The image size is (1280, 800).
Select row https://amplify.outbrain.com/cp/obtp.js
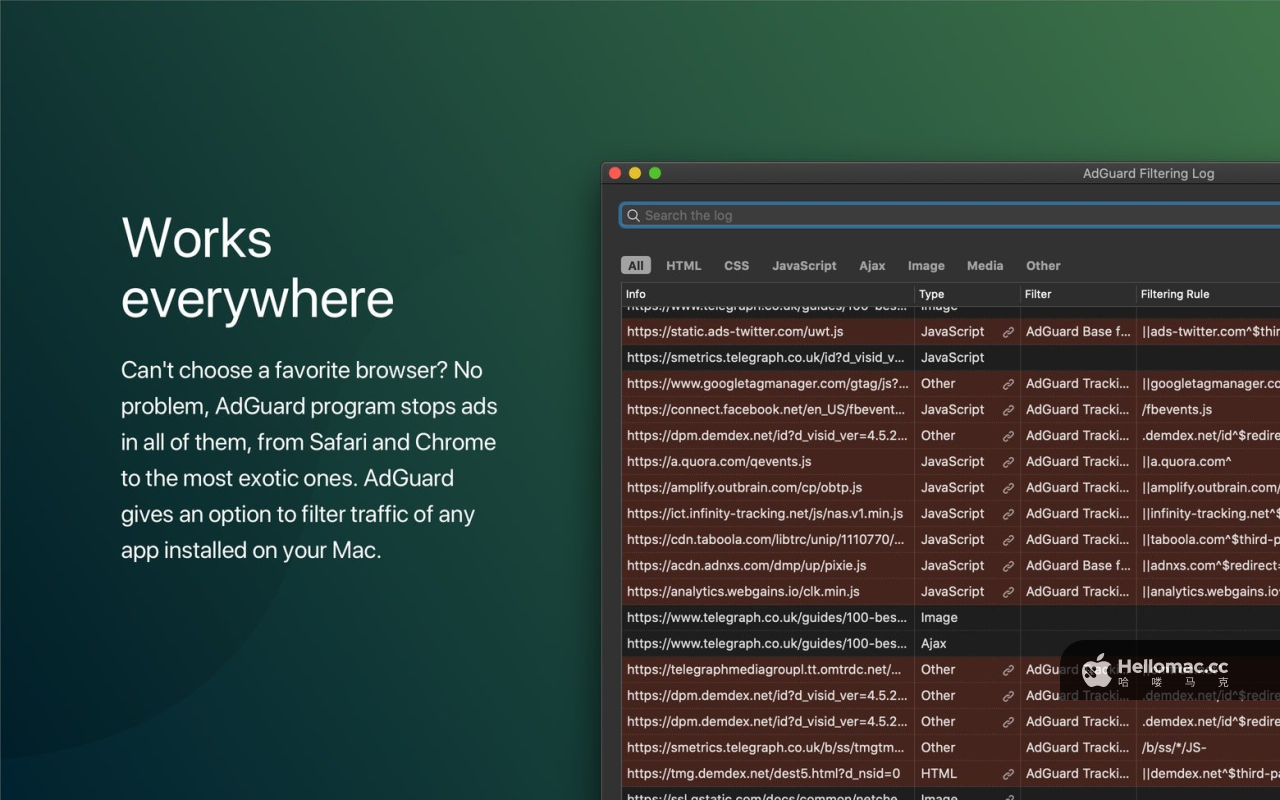click(950, 488)
